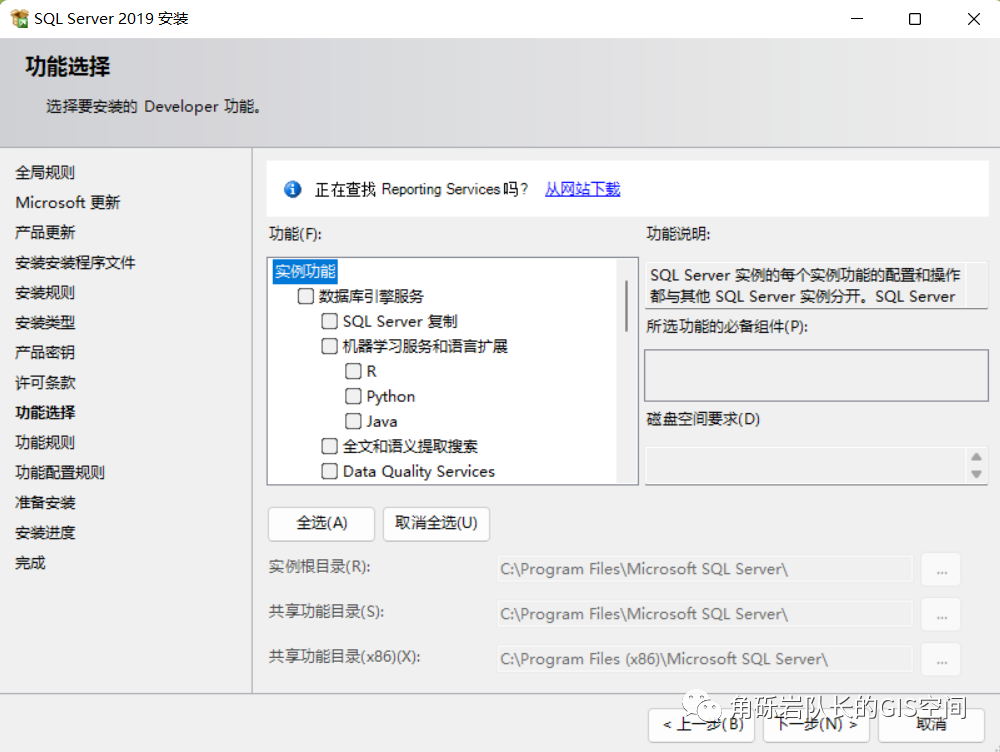The image size is (1000, 752).
Task: Proceed with 下一步(N) button
Action: point(816,725)
